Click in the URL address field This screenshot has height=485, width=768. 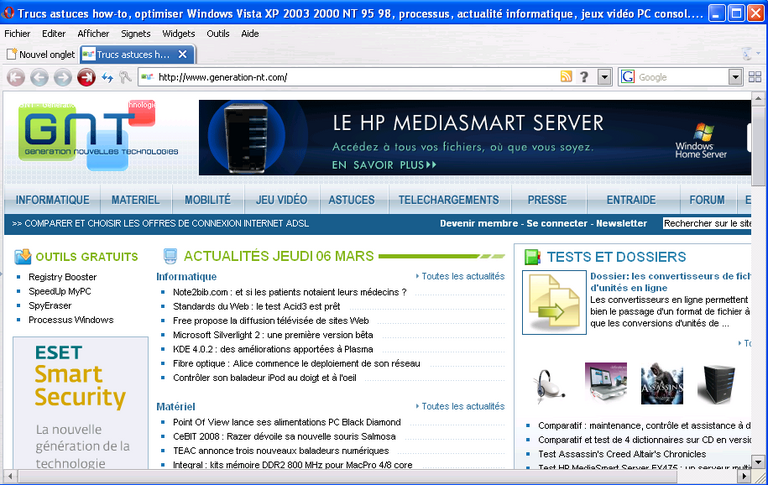pos(358,77)
